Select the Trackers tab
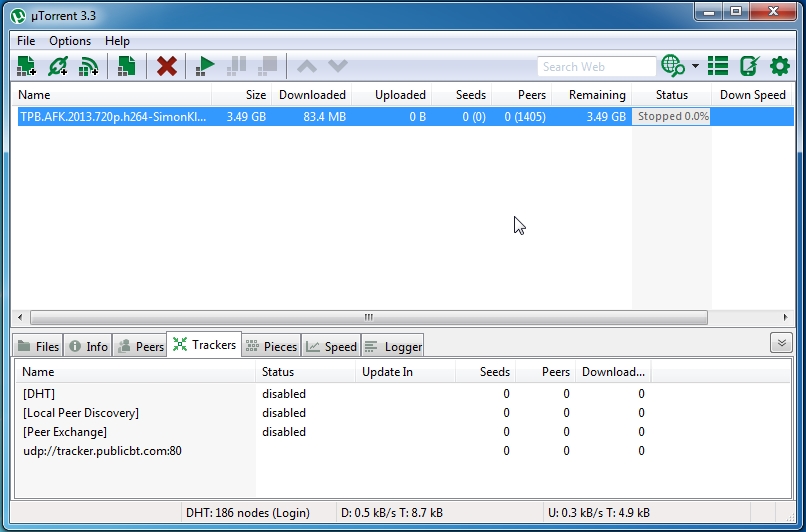 [204, 344]
